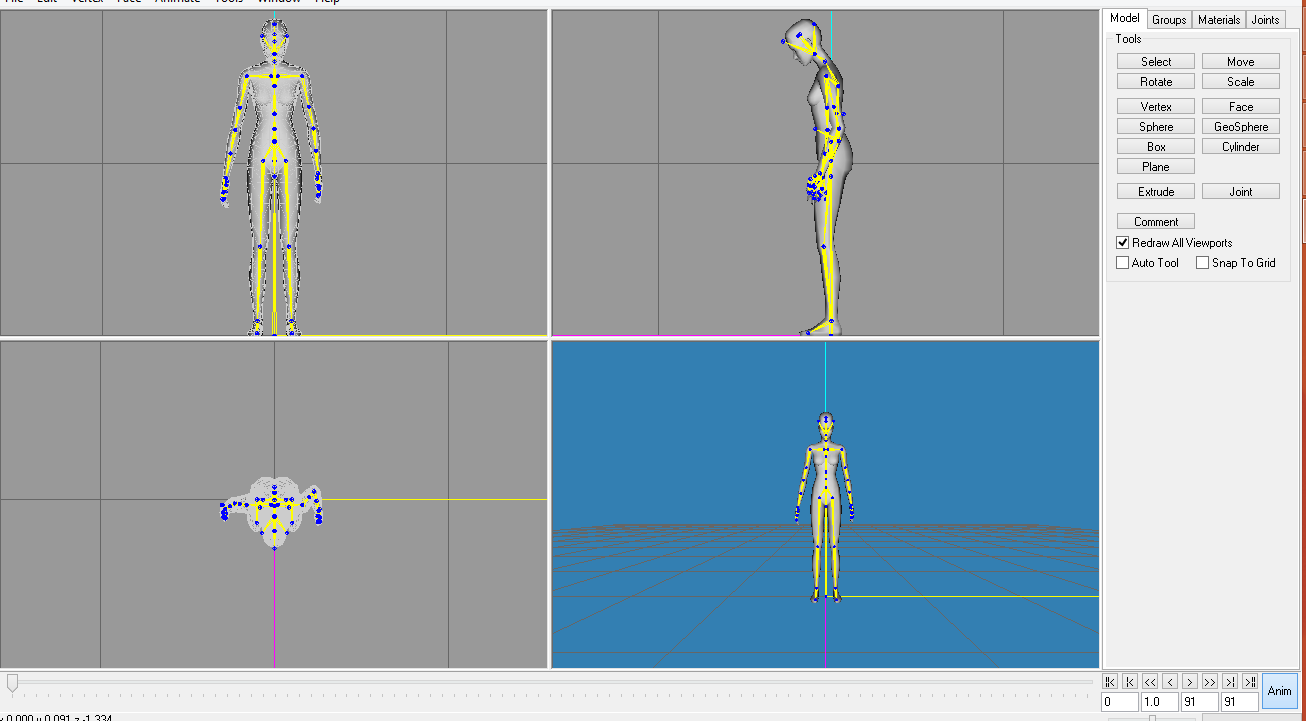Pick the Face tool
This screenshot has height=721, width=1306.
click(1241, 107)
